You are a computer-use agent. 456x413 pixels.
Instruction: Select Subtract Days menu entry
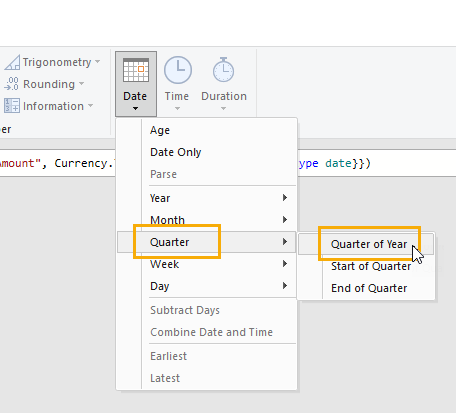(x=206, y=310)
